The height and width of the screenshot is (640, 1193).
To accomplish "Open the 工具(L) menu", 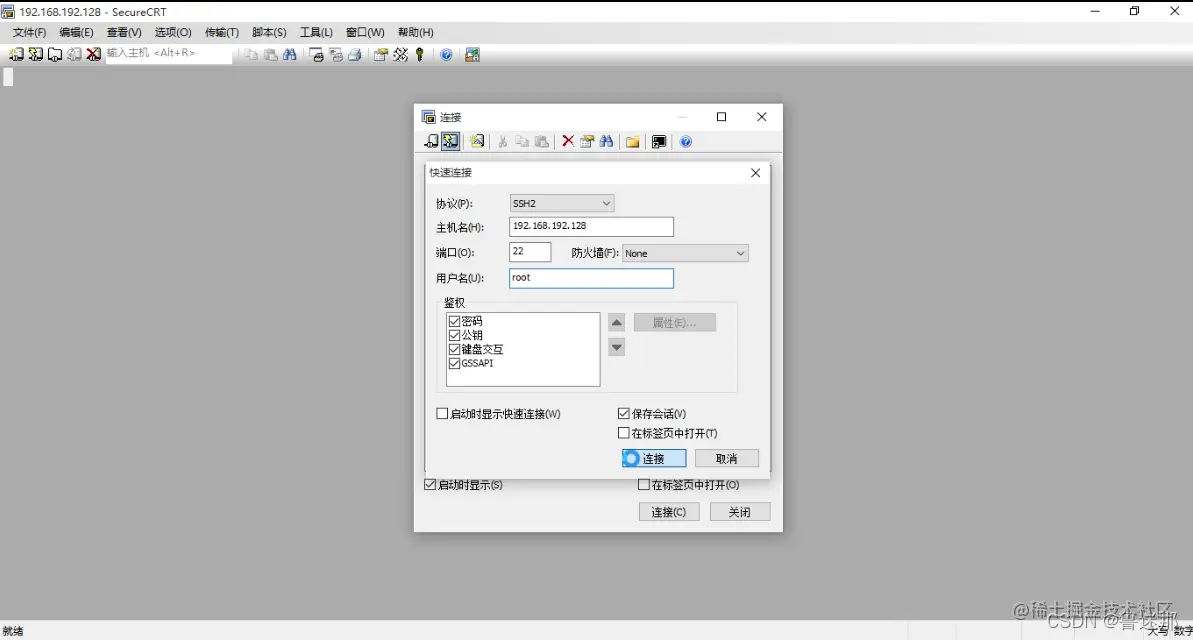I will pos(316,32).
